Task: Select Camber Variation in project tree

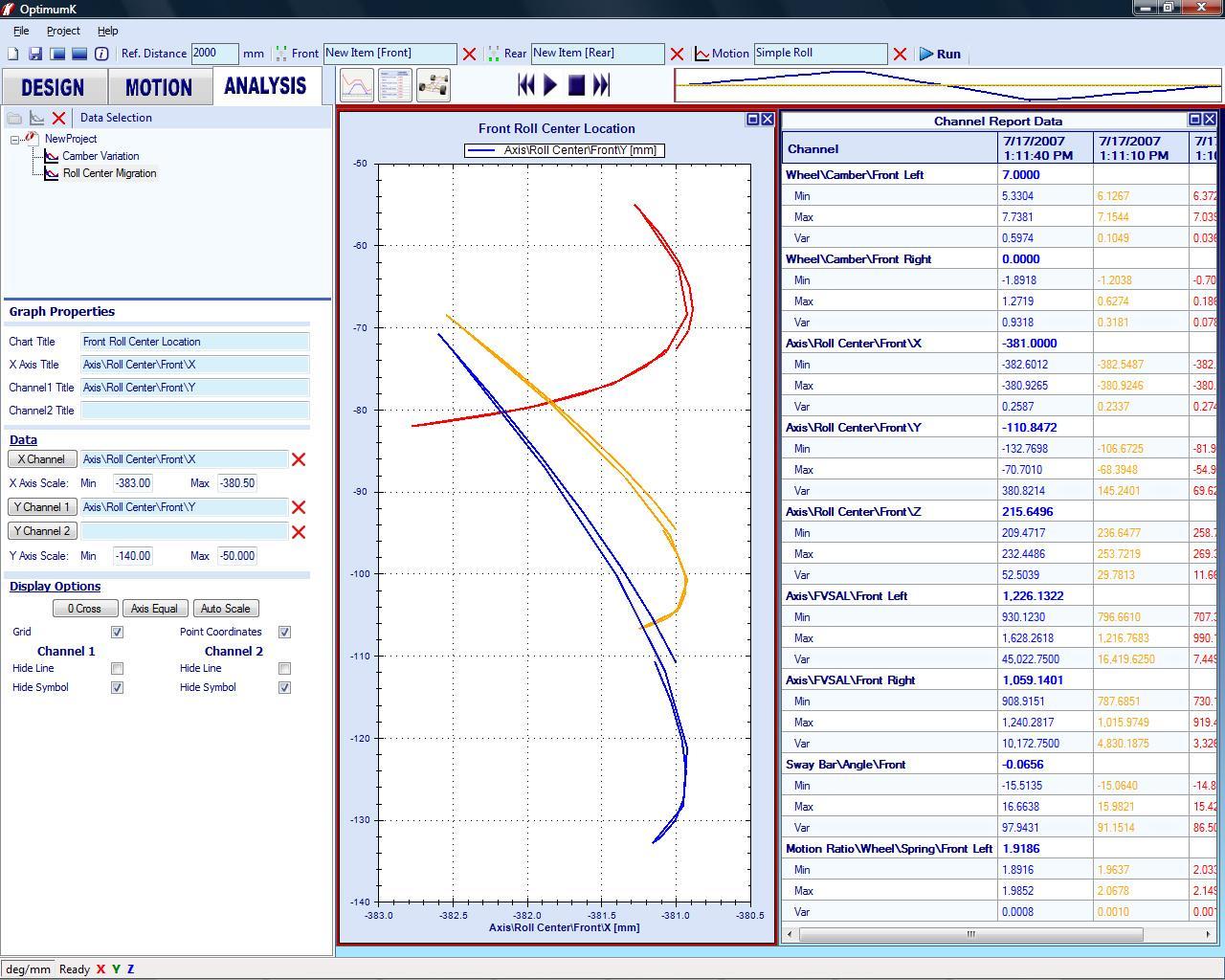Action: [x=100, y=156]
